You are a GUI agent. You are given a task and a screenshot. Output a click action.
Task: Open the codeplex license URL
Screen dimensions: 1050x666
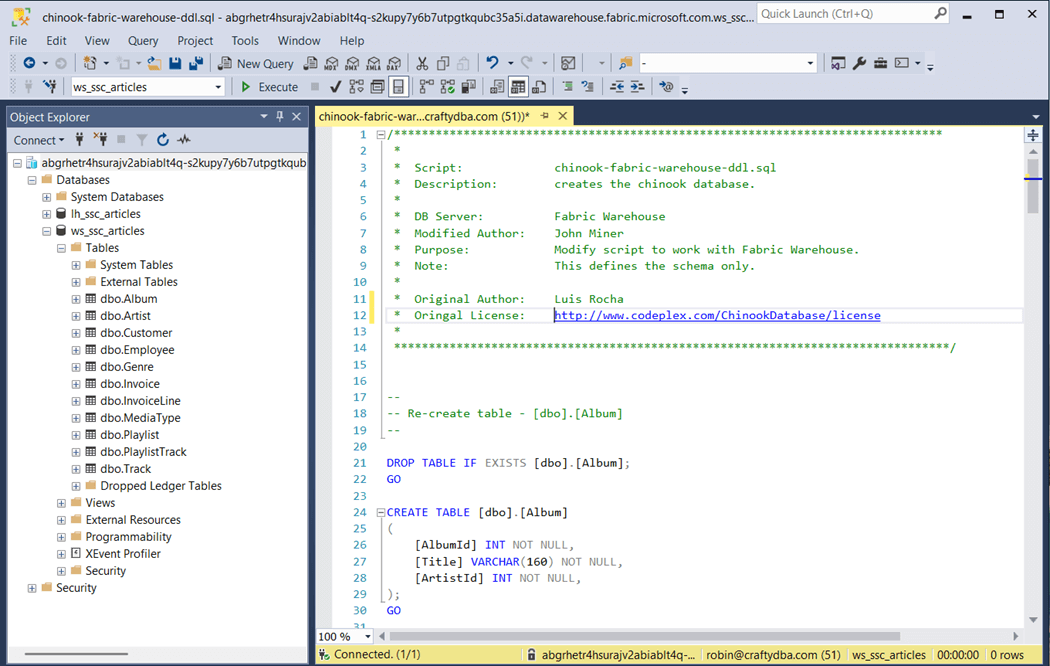pyautogui.click(x=718, y=315)
